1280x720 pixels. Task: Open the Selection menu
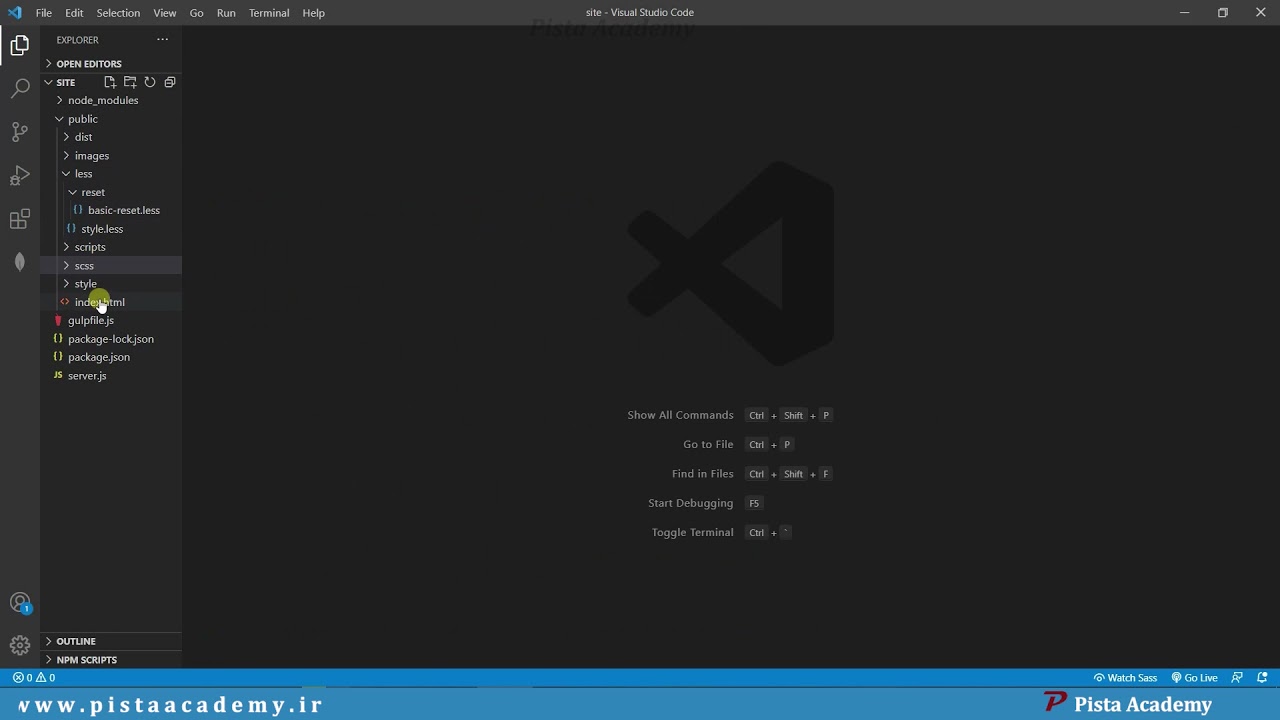click(118, 13)
